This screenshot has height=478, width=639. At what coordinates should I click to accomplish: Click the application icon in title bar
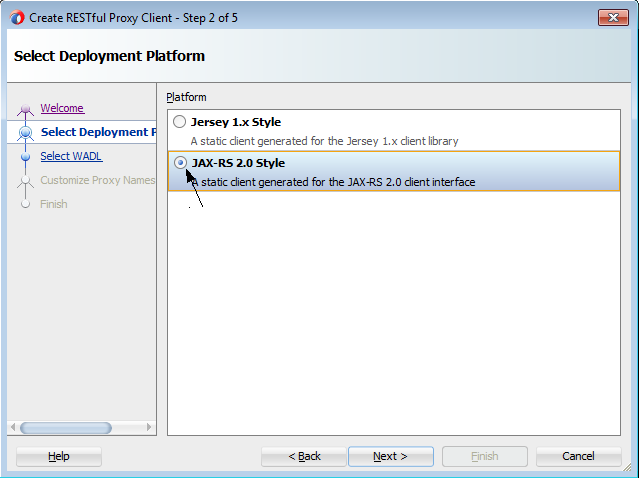point(17,18)
